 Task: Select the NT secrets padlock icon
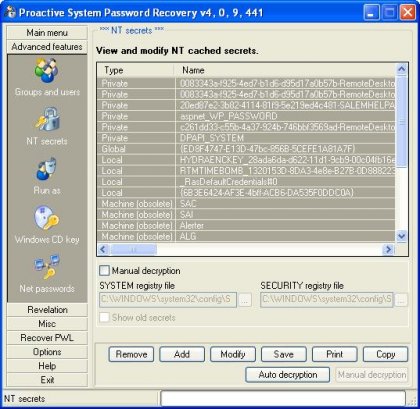point(48,119)
